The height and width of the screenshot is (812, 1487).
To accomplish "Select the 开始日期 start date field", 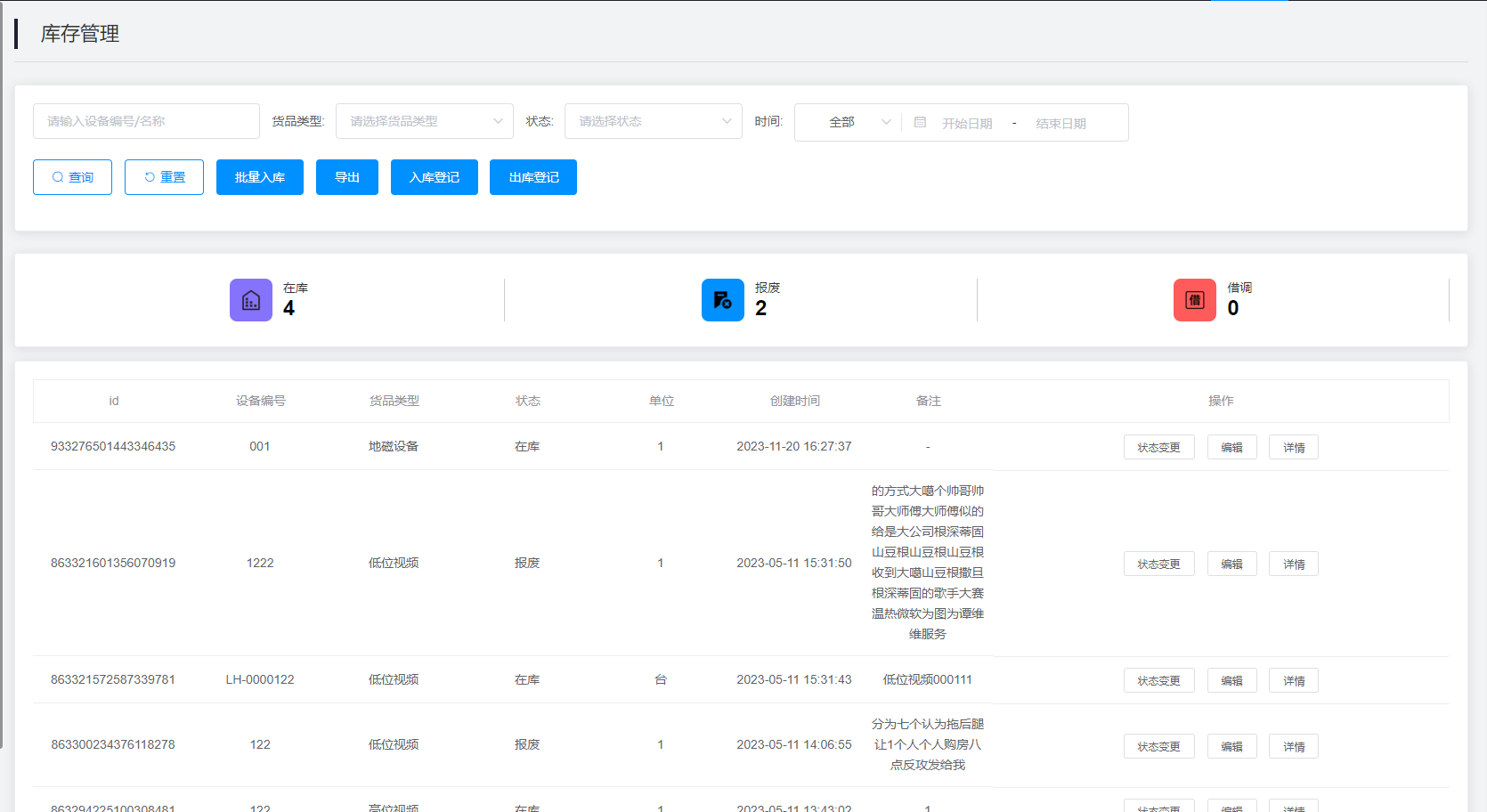I will point(967,123).
